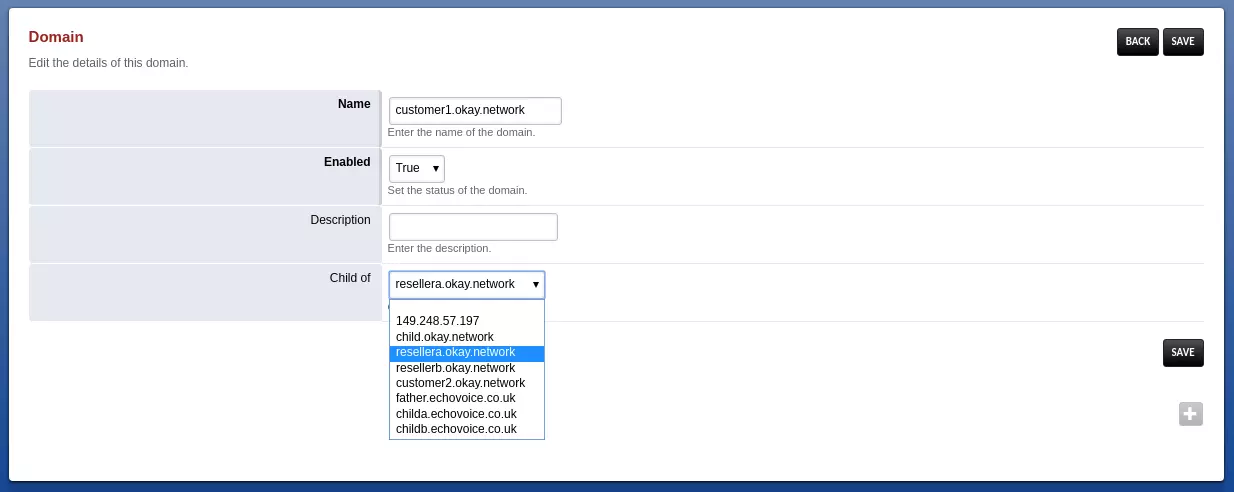Choose resellerb.okay.network option
Viewport: 1234px width, 492px height.
(x=467, y=368)
